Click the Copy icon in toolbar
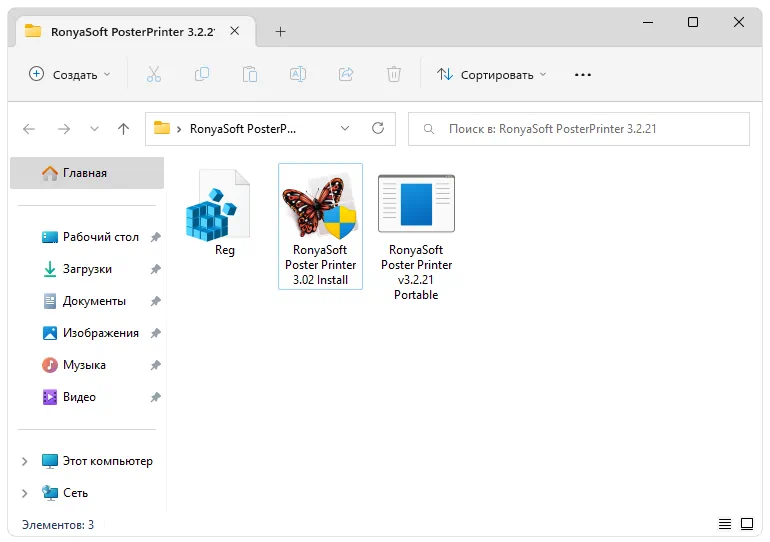 (202, 75)
